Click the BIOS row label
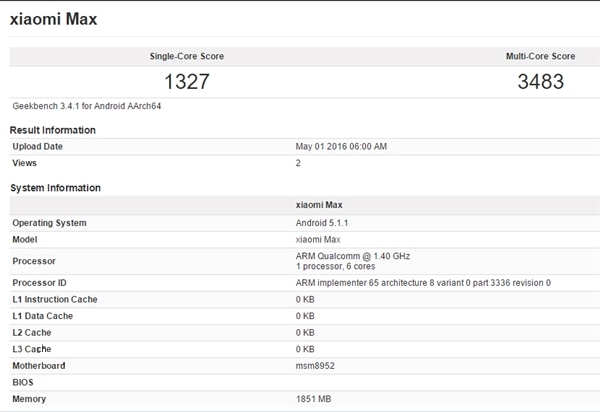The image size is (600, 412). 23,382
